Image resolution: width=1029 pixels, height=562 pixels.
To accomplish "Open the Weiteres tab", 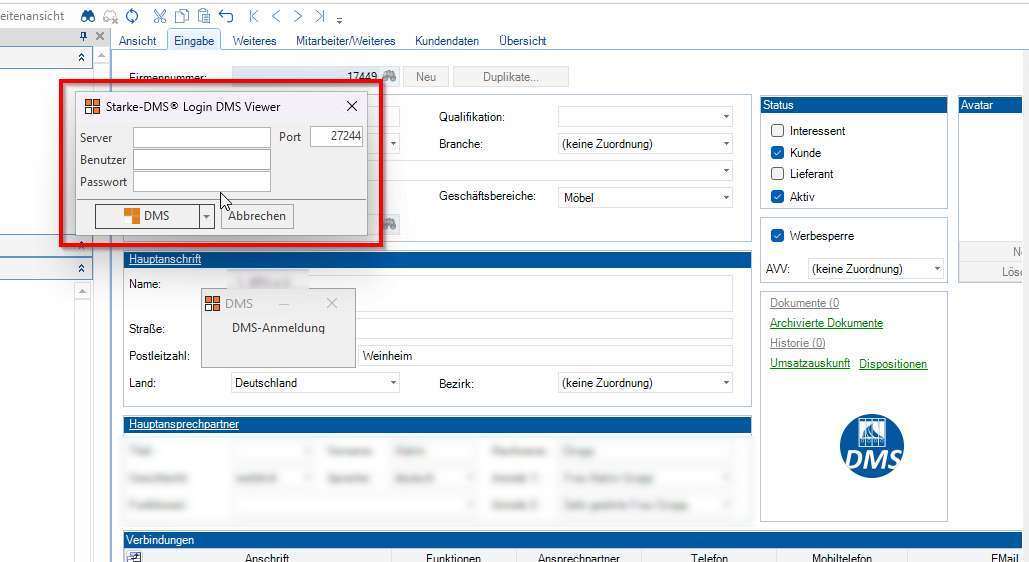I will (x=255, y=41).
